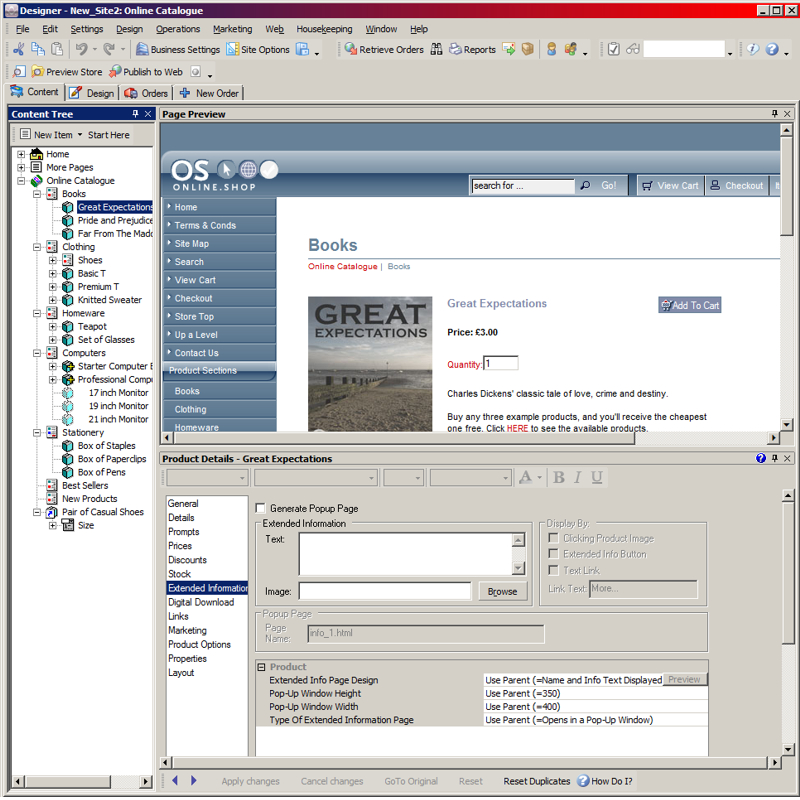Click the binoculars search orders icon
Image resolution: width=800 pixels, height=800 pixels.
point(436,49)
